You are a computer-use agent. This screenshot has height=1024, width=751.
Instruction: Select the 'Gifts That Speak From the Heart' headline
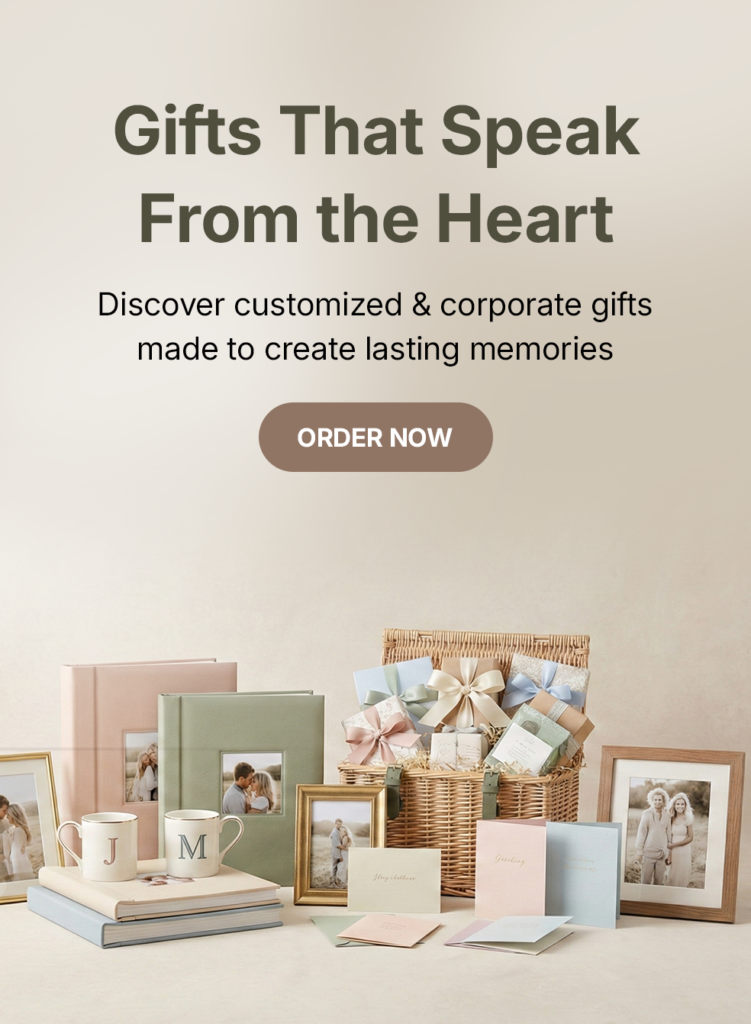pyautogui.click(x=376, y=173)
